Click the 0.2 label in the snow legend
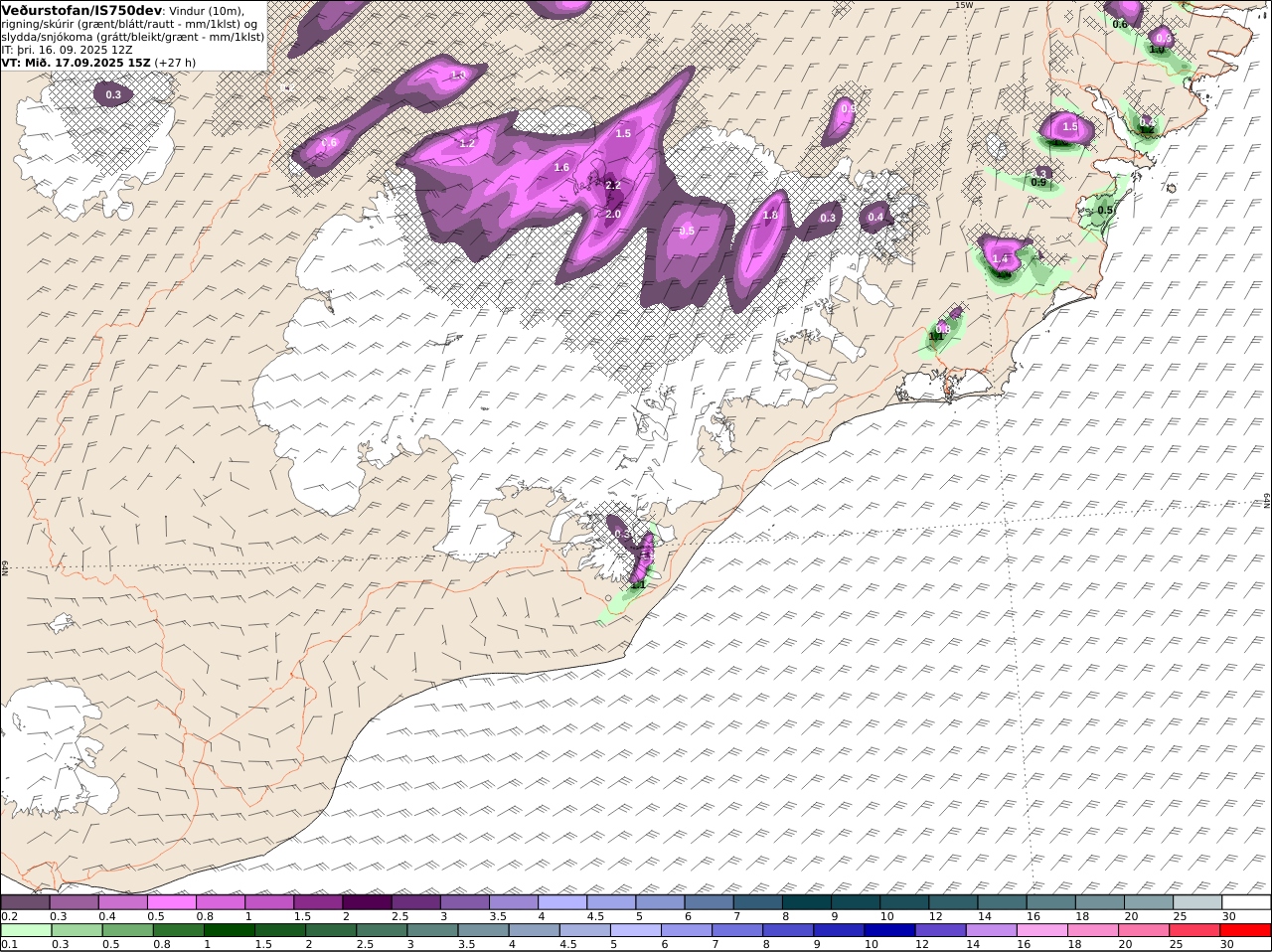 (x=9, y=916)
